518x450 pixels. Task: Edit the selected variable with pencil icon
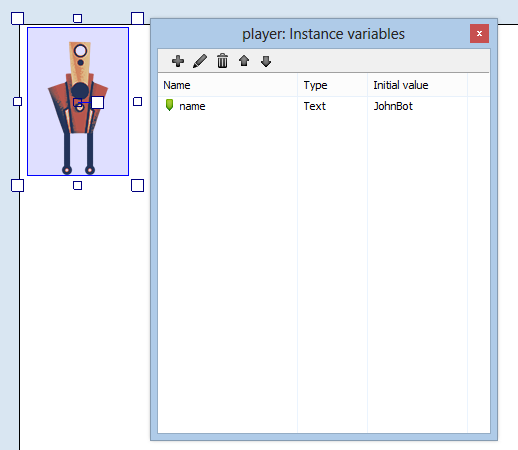pos(200,61)
